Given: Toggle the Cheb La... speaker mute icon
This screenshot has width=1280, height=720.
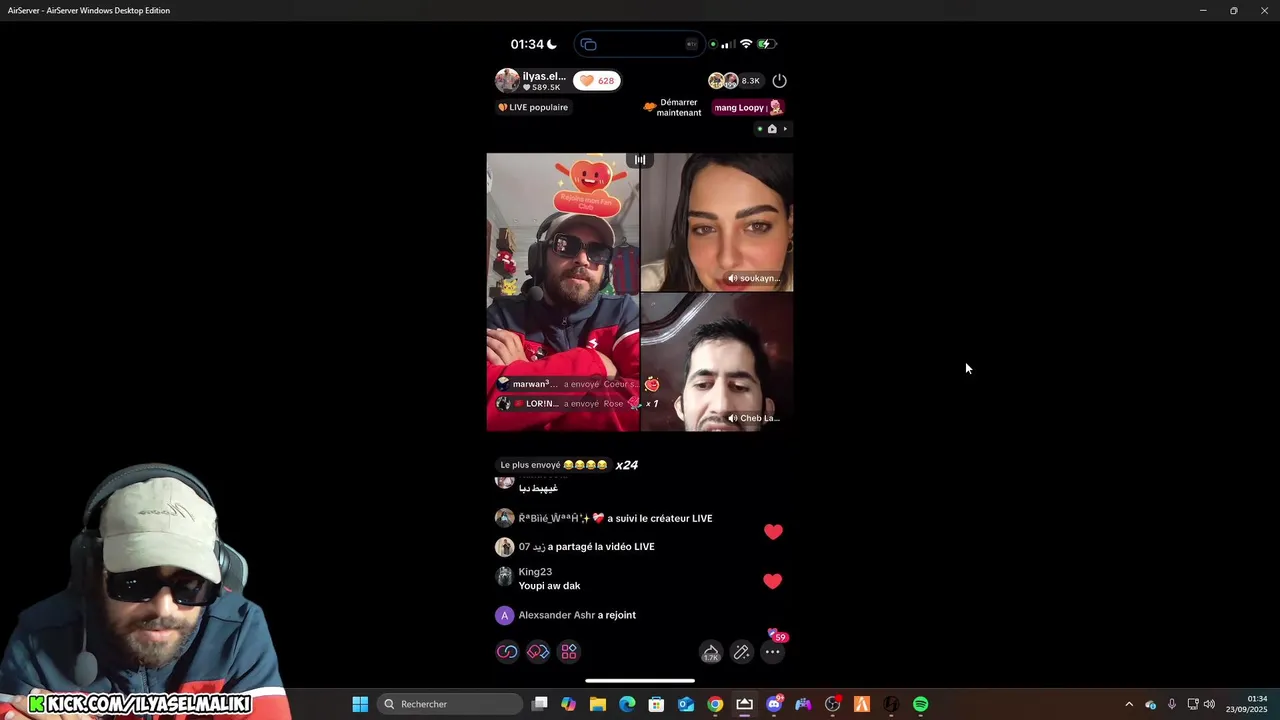Looking at the screenshot, I should [733, 419].
